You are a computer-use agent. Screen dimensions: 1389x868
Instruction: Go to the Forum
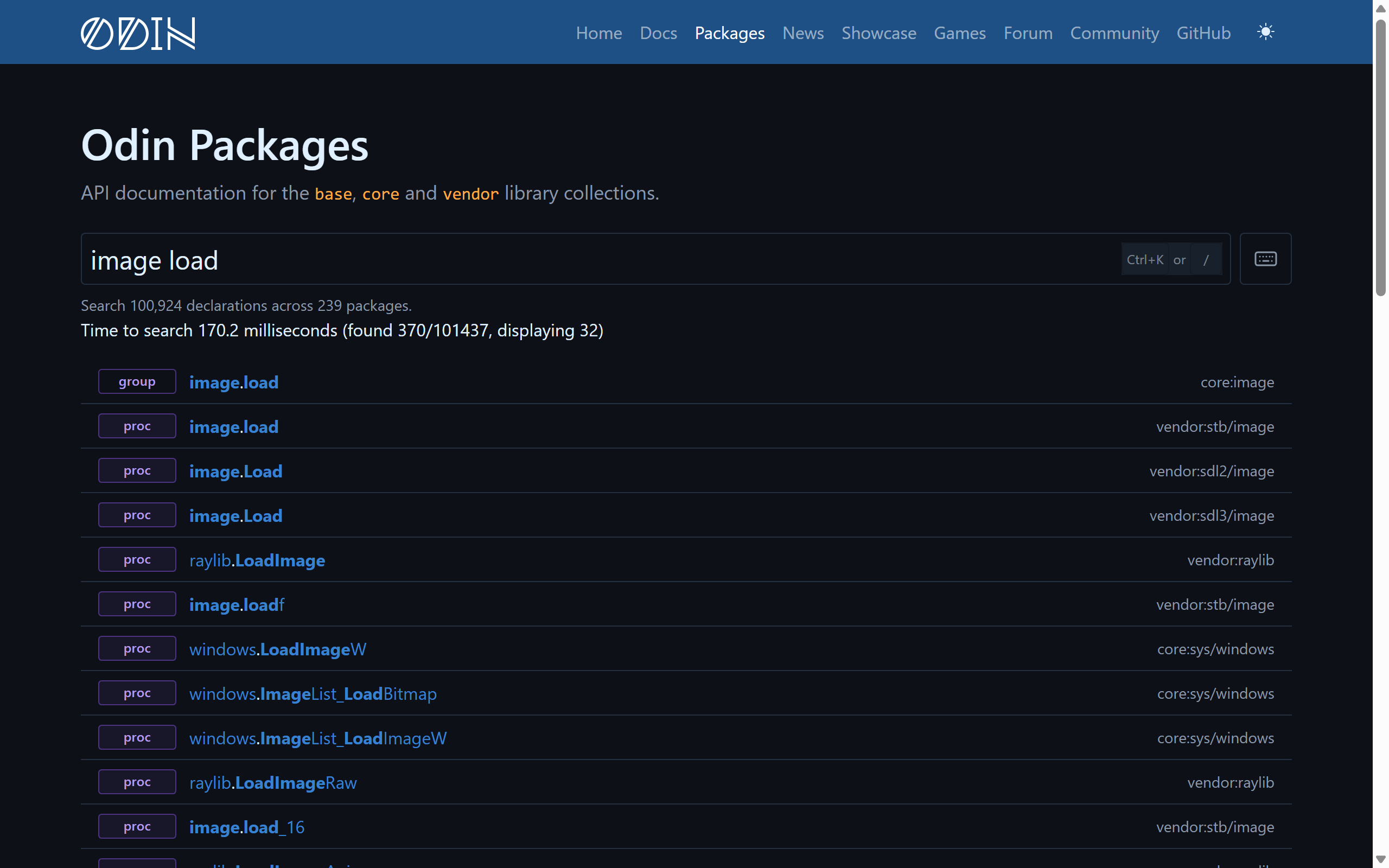pyautogui.click(x=1028, y=33)
